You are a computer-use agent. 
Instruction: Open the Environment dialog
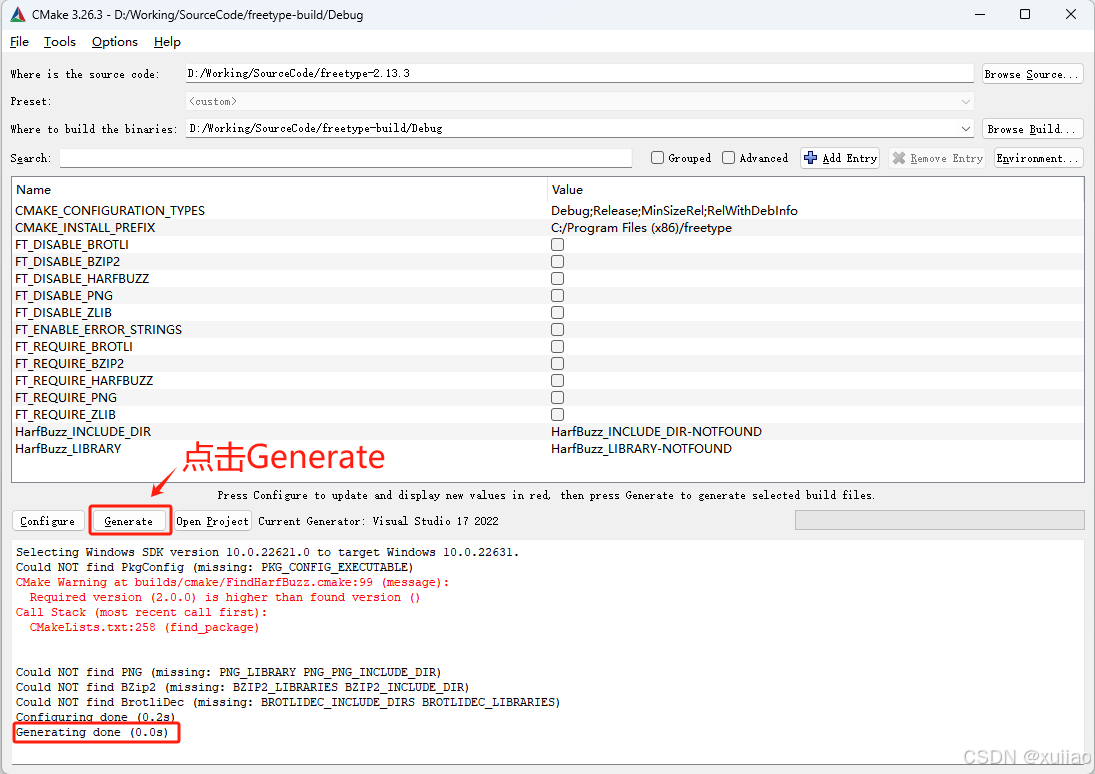[1037, 157]
